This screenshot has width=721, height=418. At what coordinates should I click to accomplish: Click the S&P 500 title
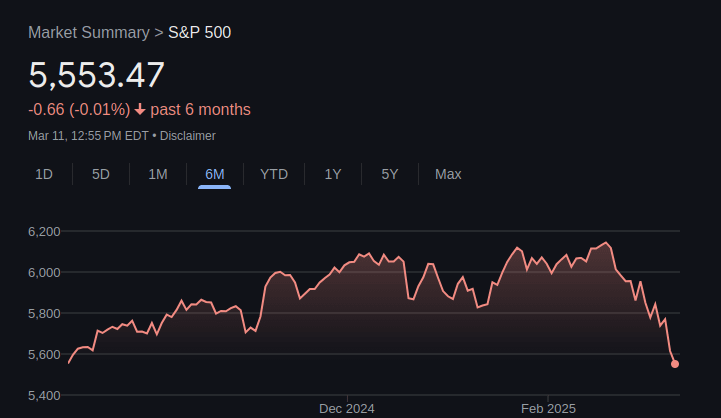[x=200, y=32]
